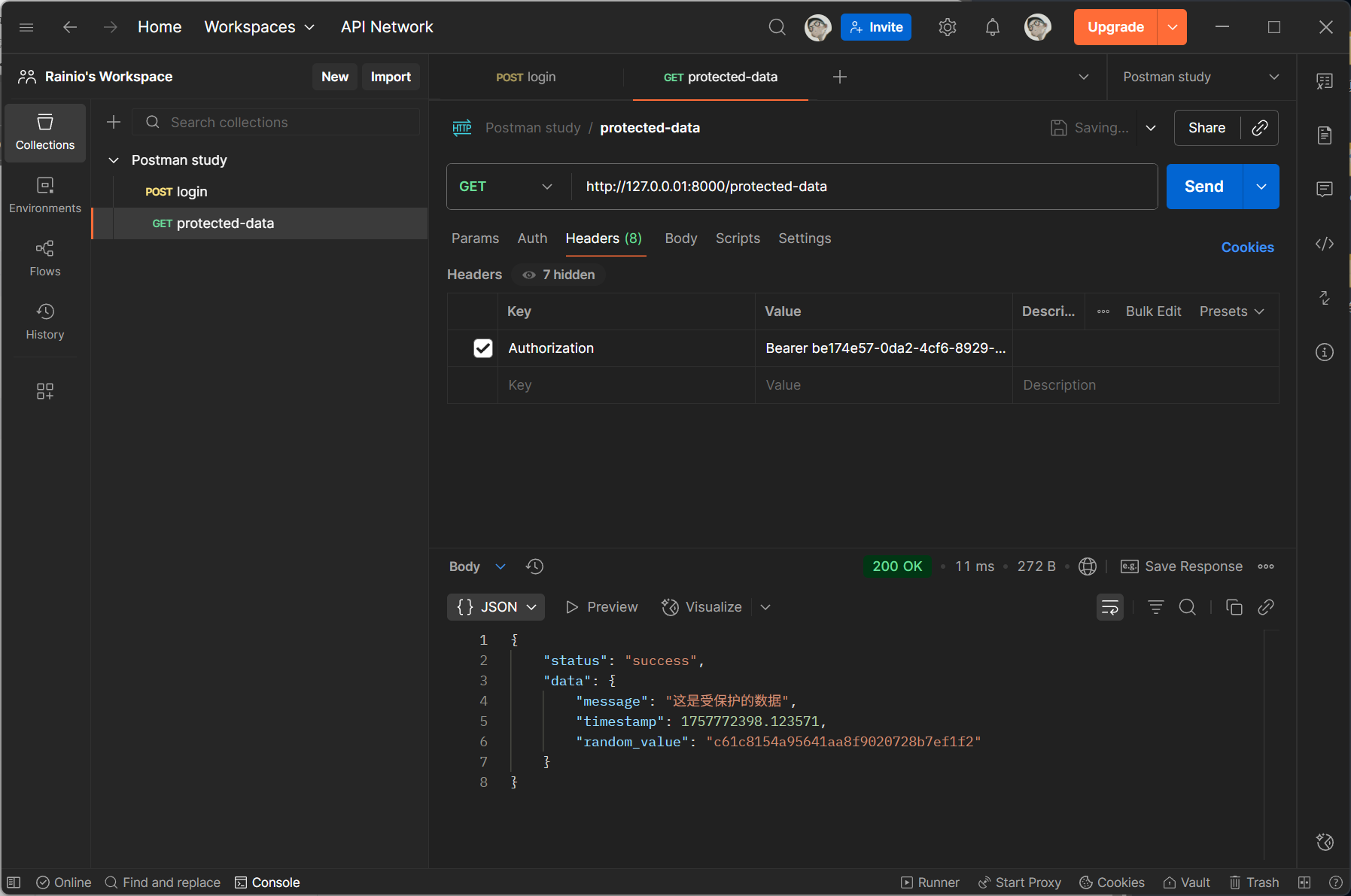The height and width of the screenshot is (896, 1351).
Task: Go forward with the right arrow
Action: point(111,27)
